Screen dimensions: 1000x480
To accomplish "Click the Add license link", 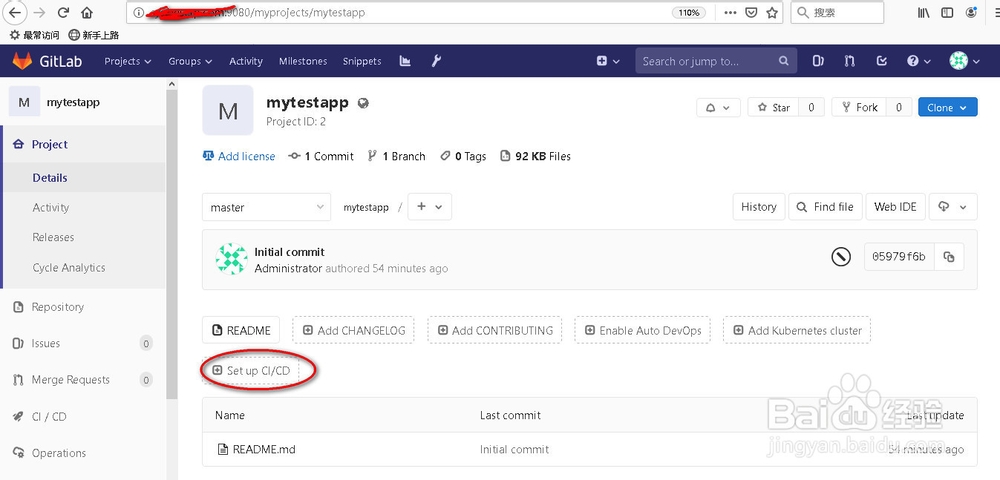I will pyautogui.click(x=239, y=156).
